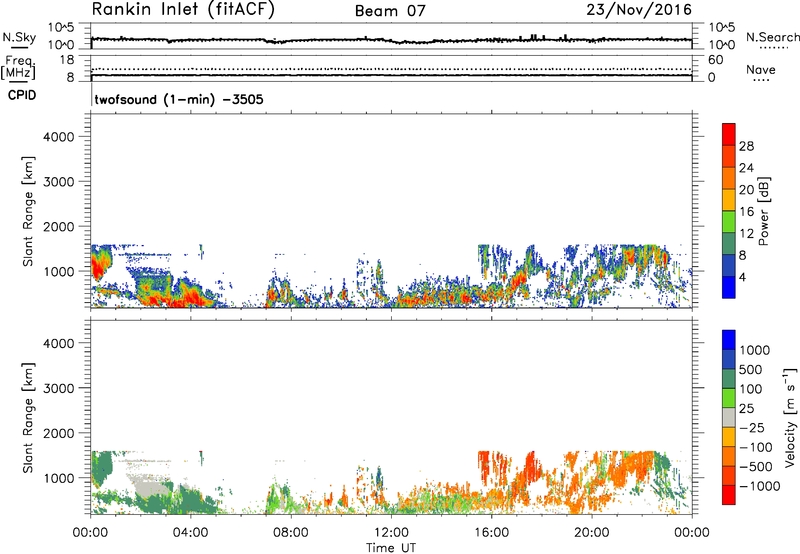Image resolution: width=800 pixels, height=554 pixels.
Task: Click the red top of power colorbar
Action: pos(729,134)
